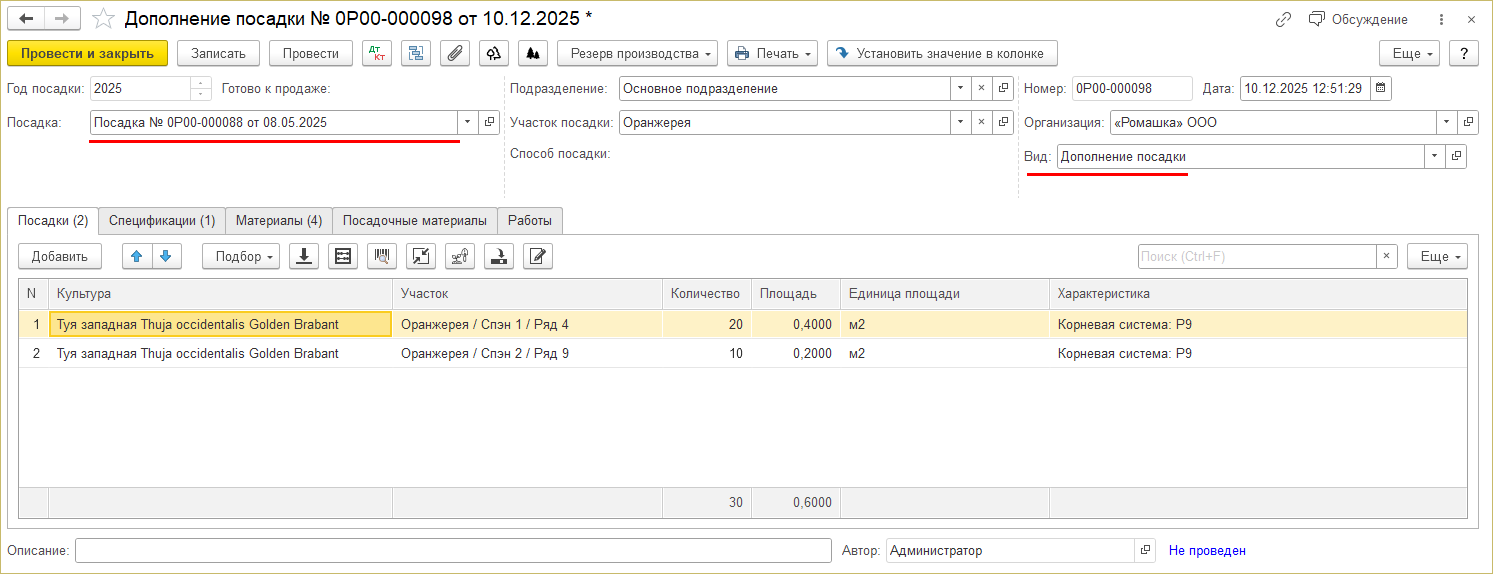
Task: Open the Печать dropdown menu
Action: 772,53
